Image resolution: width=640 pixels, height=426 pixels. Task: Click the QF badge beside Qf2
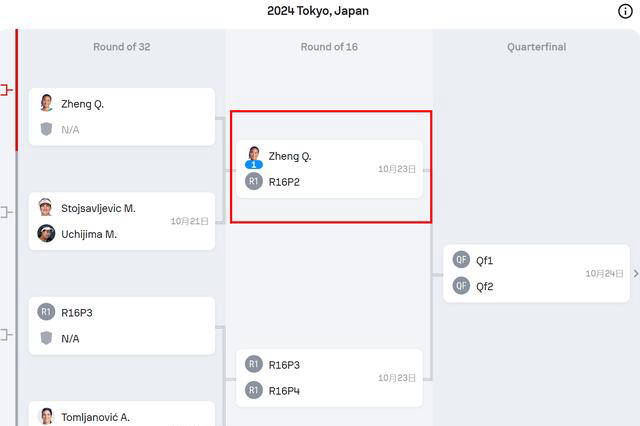(x=461, y=286)
